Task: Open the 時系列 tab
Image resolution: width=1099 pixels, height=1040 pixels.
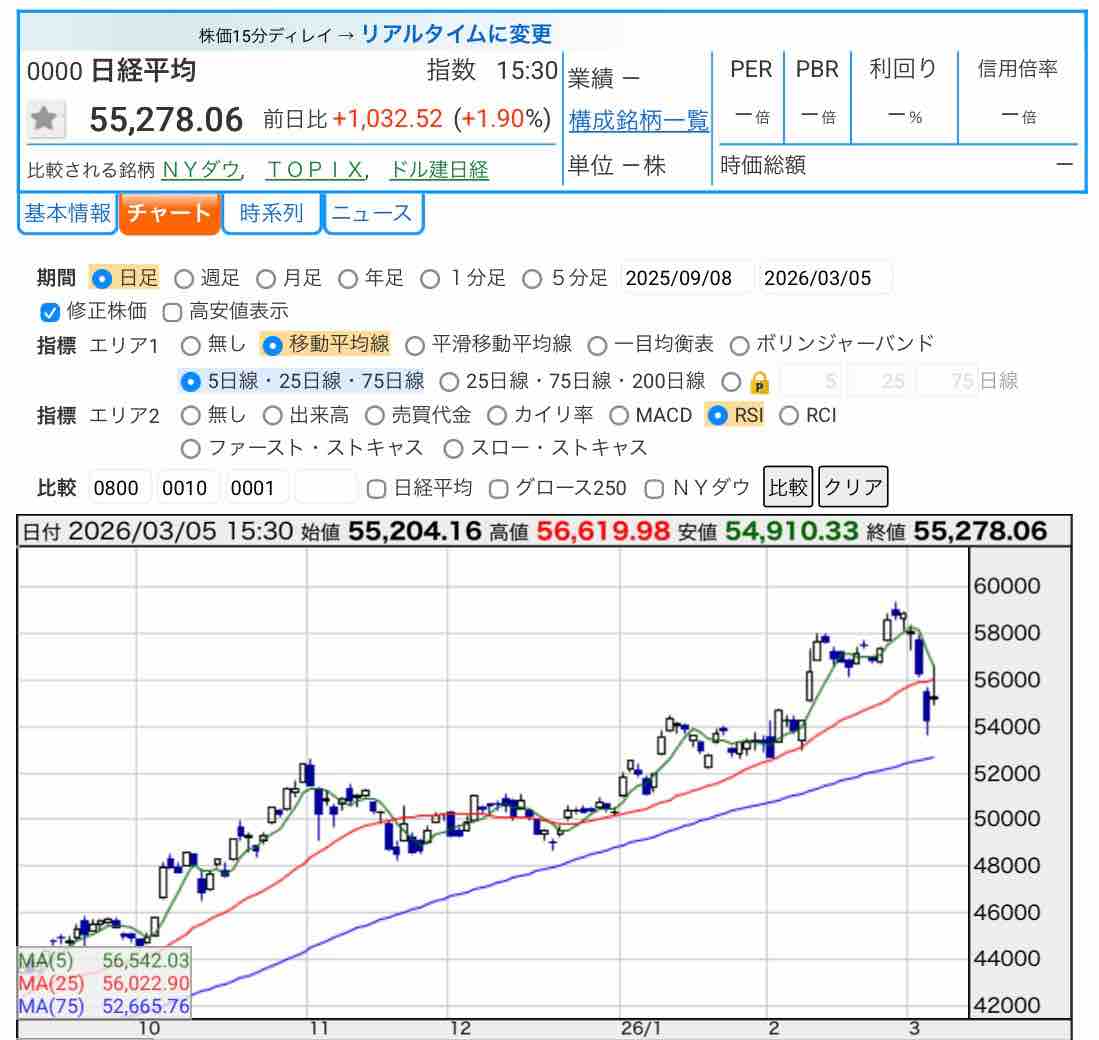Action: coord(271,213)
